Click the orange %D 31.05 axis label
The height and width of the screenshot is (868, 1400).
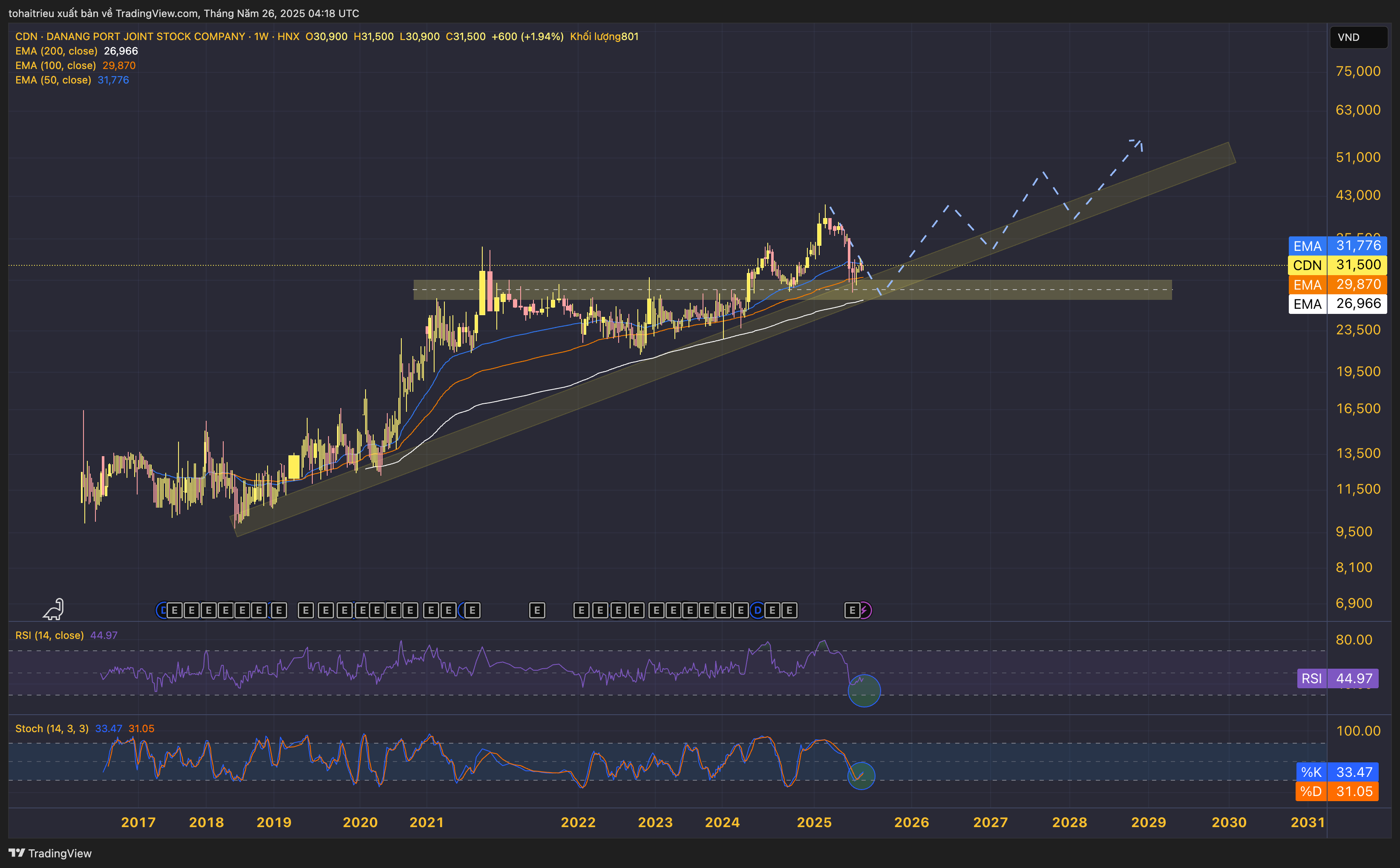pos(1337,792)
